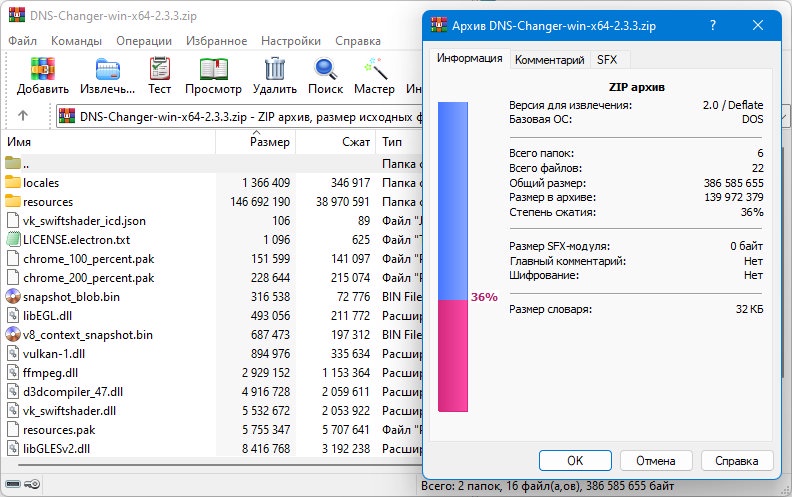
Task: Click the Удалить trash can icon
Action: click(x=275, y=69)
